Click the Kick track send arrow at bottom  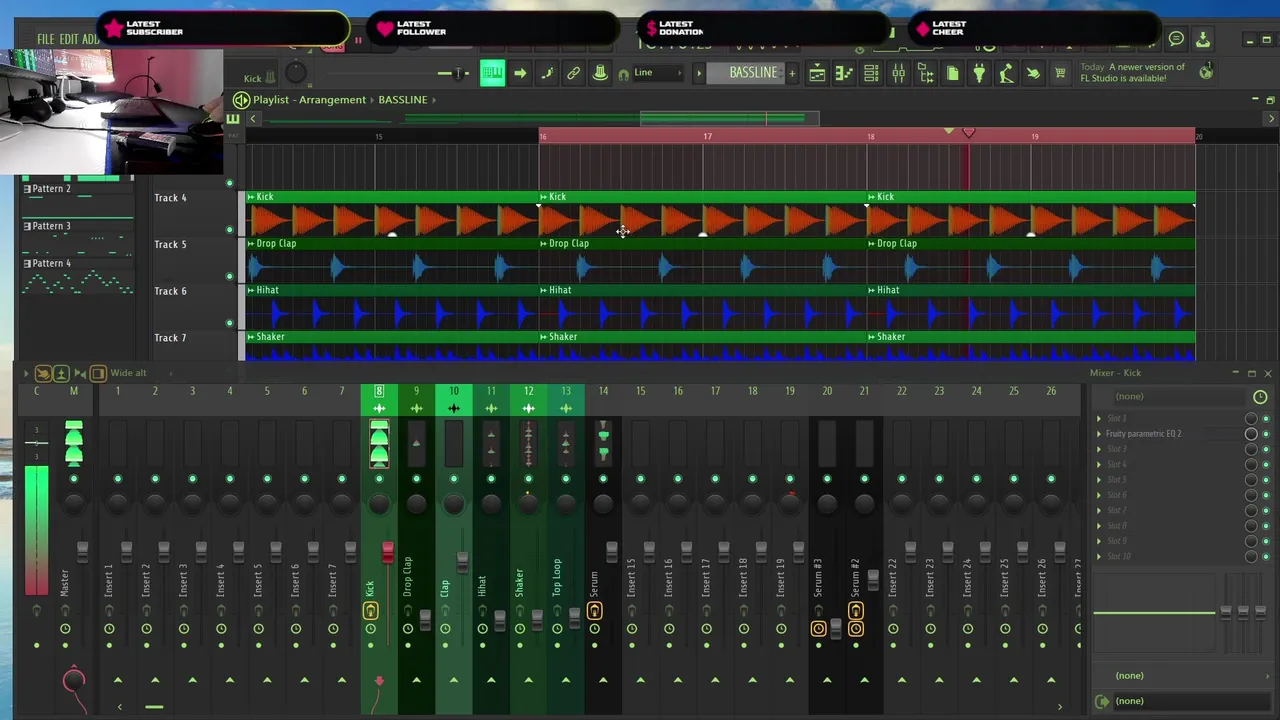pyautogui.click(x=379, y=681)
